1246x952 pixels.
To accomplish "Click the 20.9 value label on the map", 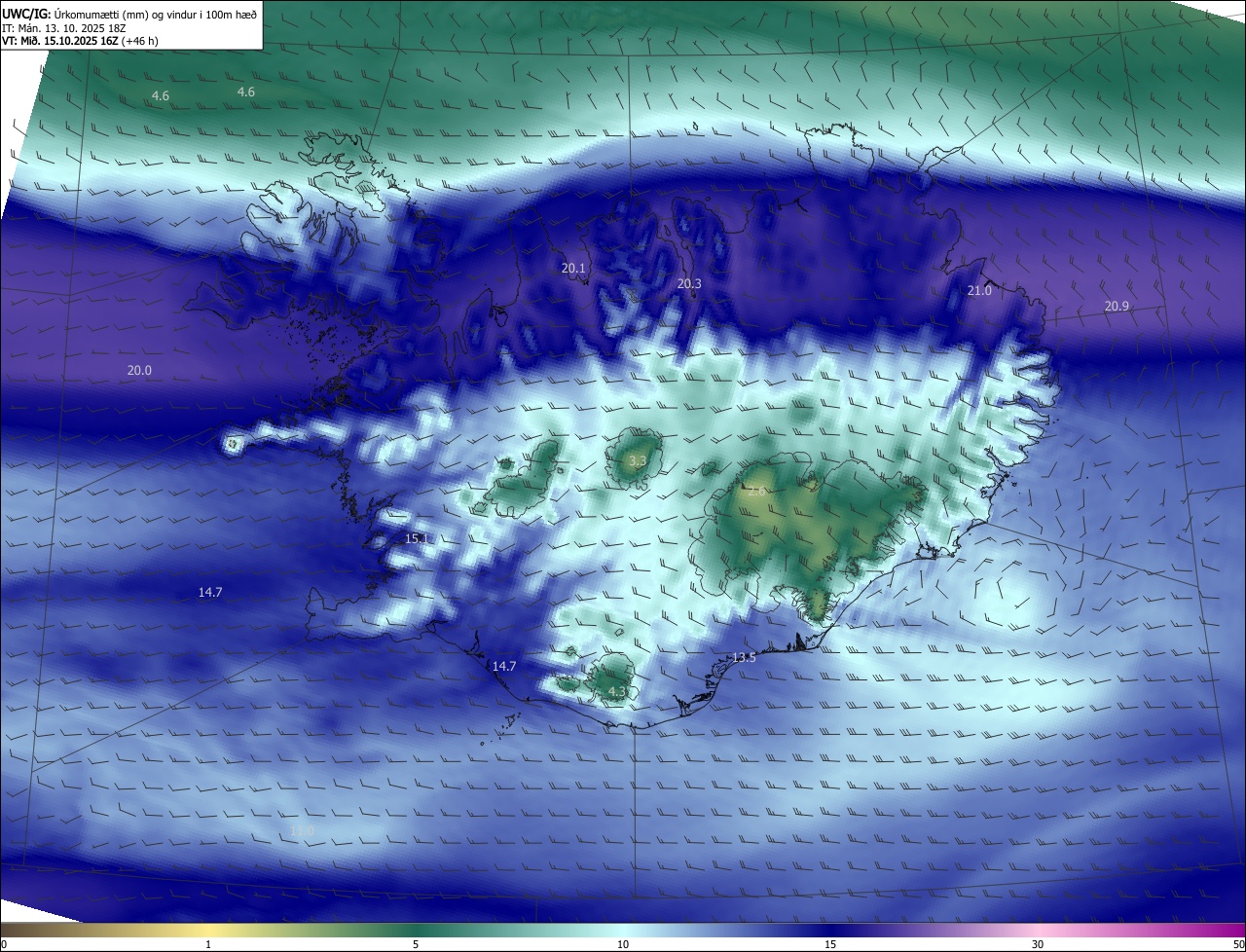I will (1117, 306).
